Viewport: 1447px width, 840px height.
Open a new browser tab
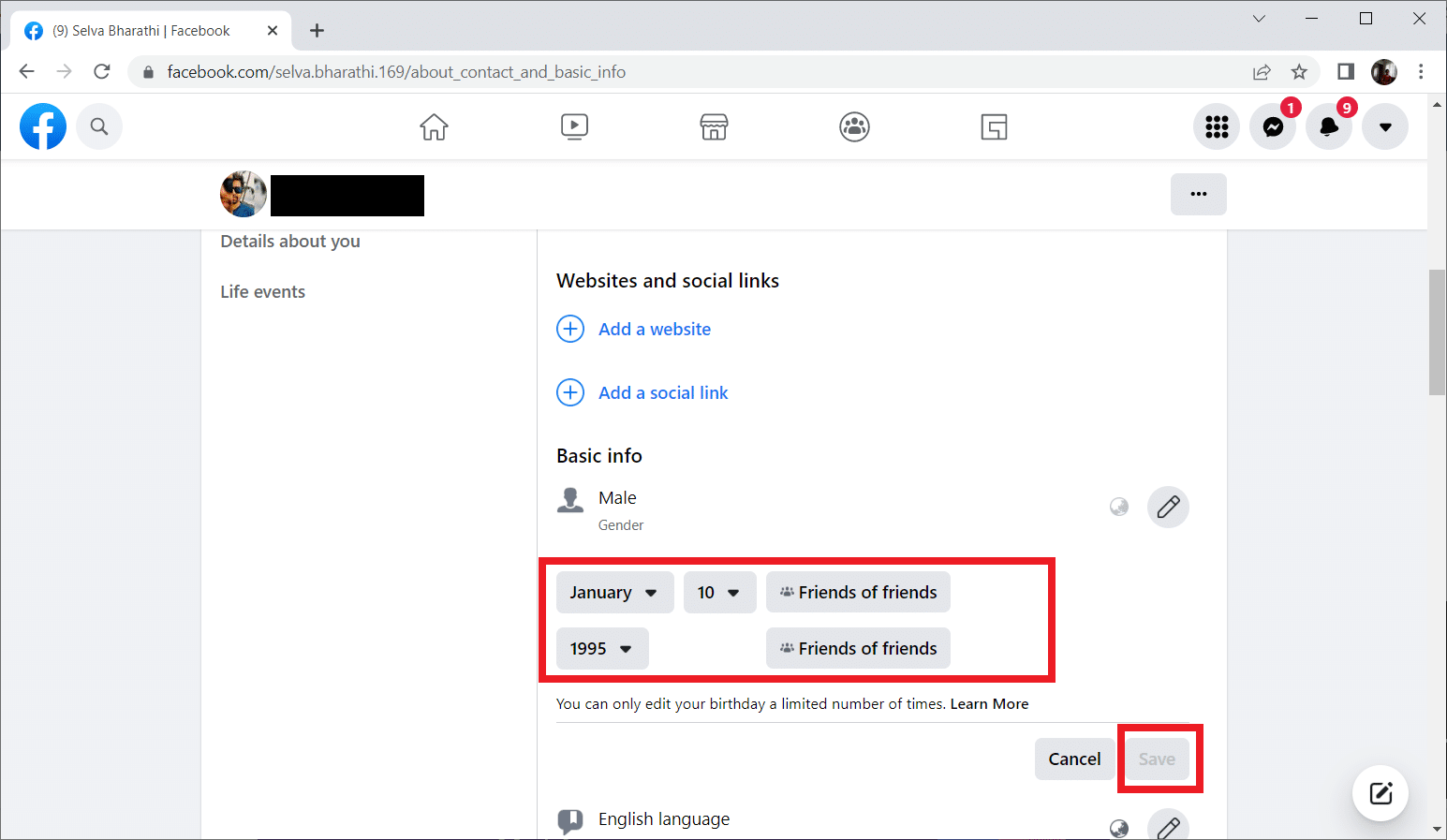point(317,31)
